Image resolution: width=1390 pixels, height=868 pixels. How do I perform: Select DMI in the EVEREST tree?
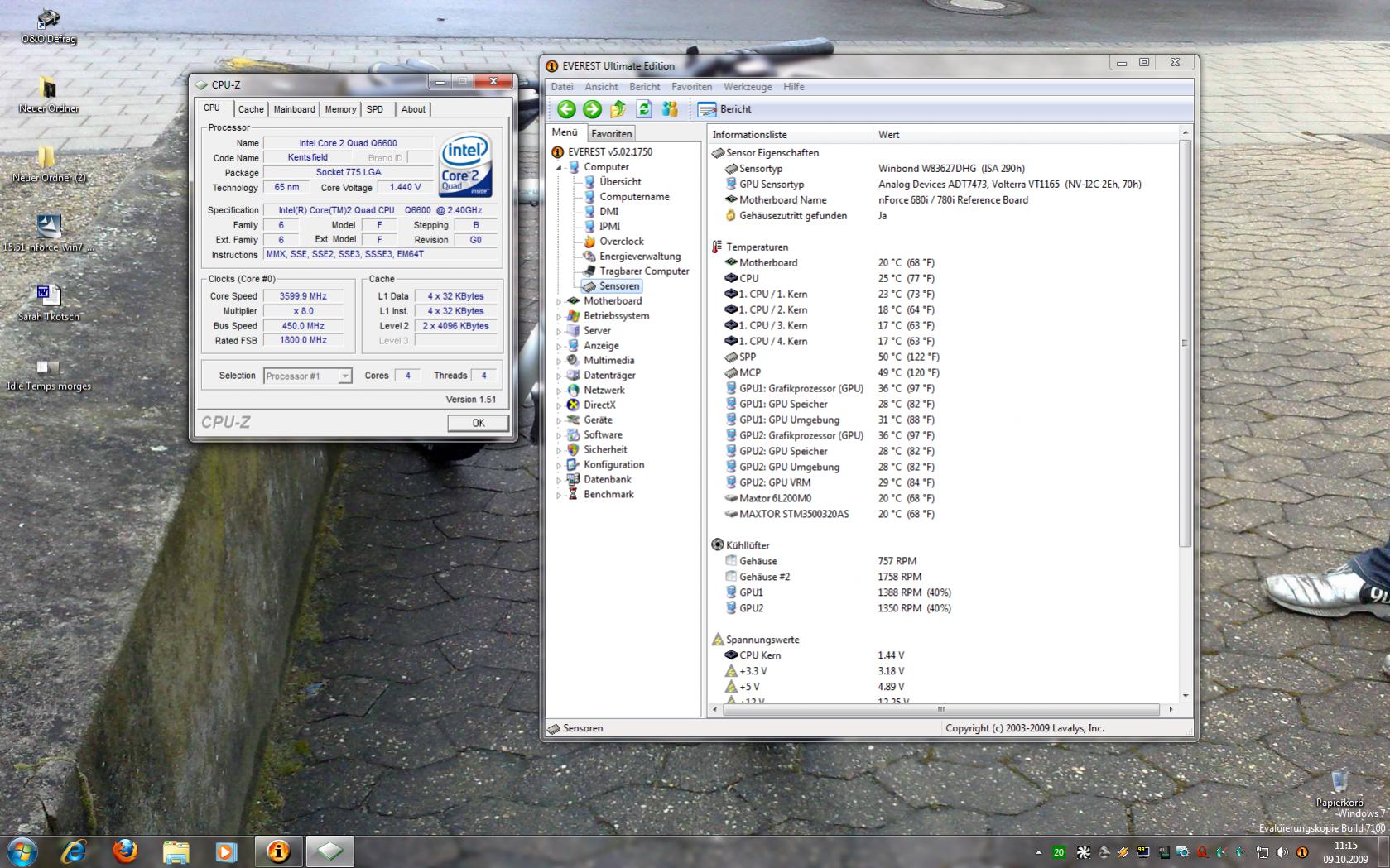pos(608,212)
